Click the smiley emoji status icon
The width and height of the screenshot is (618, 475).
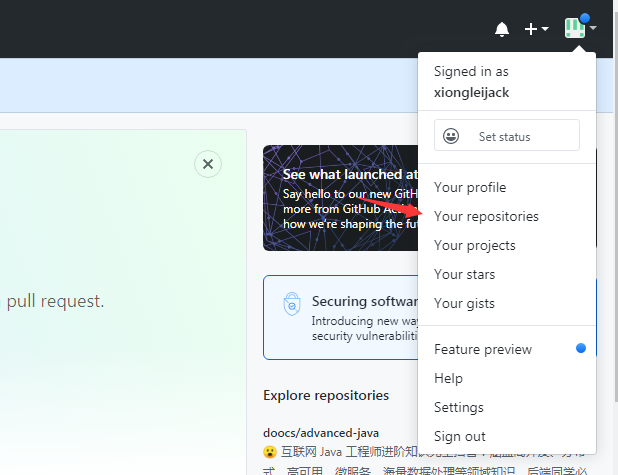click(x=451, y=136)
